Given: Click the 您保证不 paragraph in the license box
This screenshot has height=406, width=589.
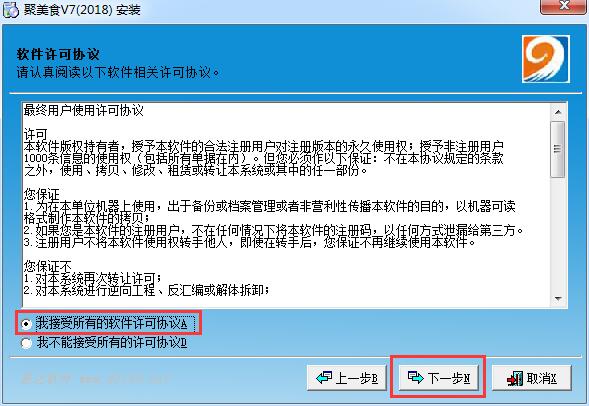Looking at the screenshot, I should [x=47, y=266].
